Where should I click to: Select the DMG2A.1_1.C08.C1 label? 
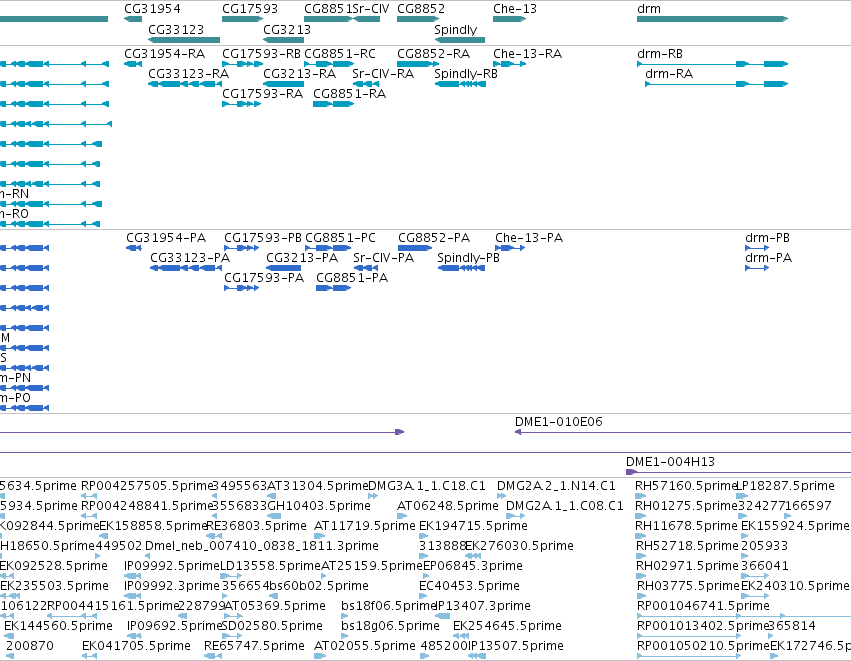pyautogui.click(x=565, y=506)
